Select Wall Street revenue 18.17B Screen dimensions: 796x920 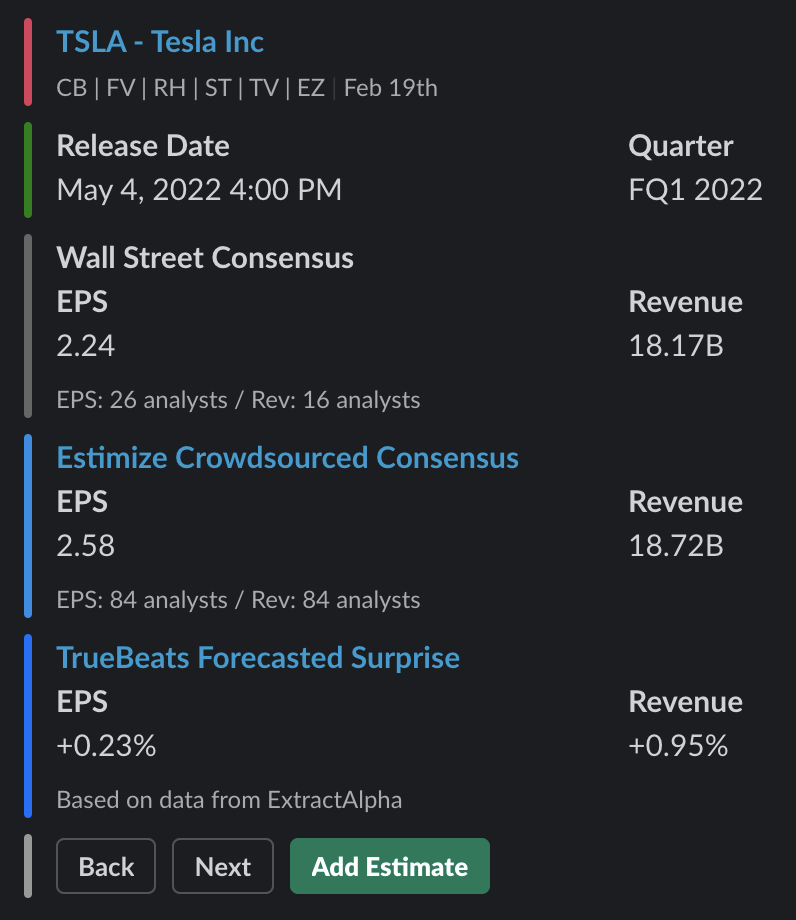coord(676,346)
